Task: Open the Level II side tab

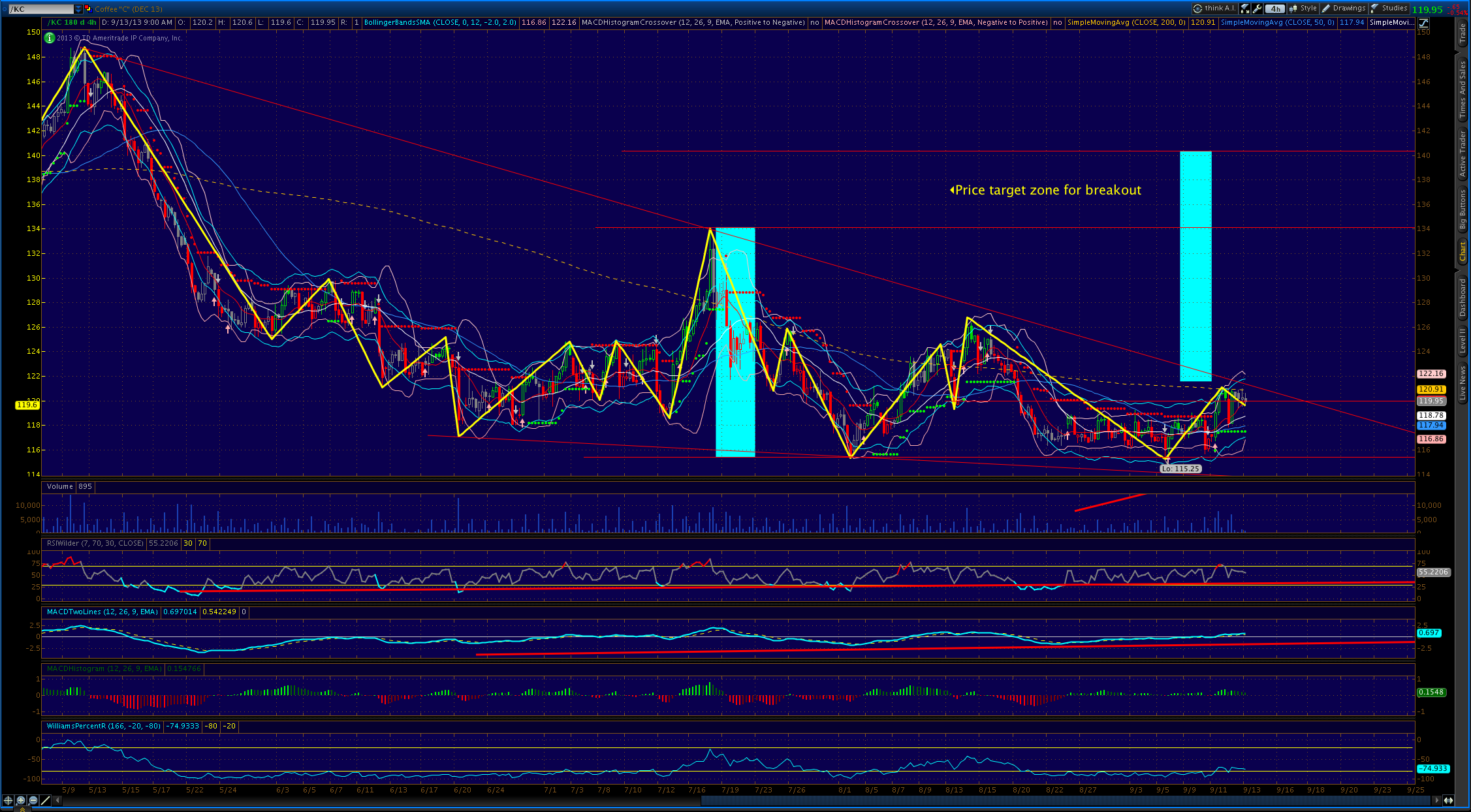Action: coord(1463,341)
